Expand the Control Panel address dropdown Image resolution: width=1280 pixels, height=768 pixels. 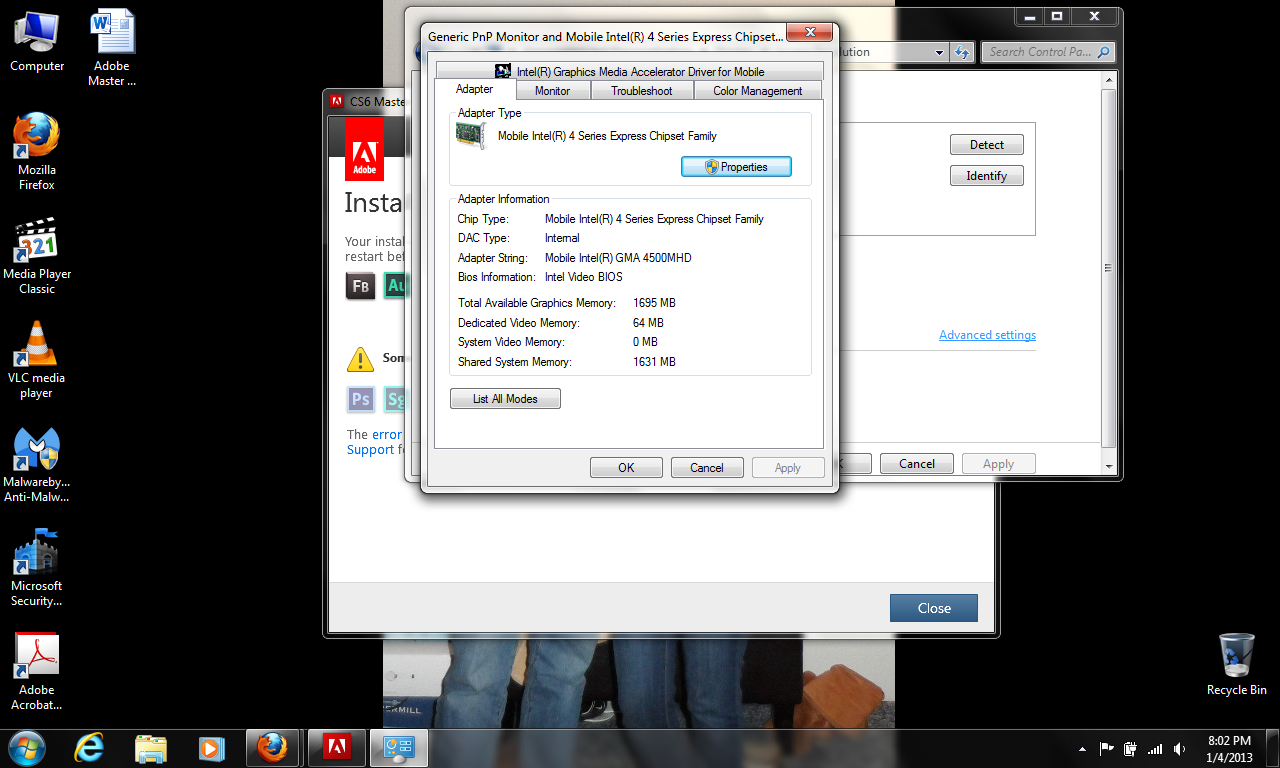tap(939, 52)
